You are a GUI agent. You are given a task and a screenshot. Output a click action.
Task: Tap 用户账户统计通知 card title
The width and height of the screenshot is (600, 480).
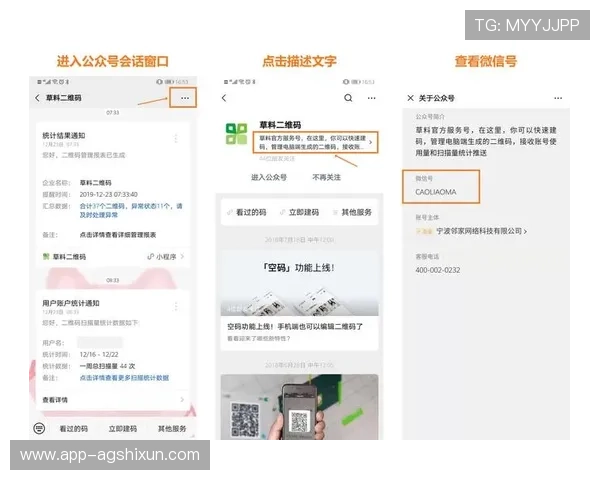[x=71, y=303]
